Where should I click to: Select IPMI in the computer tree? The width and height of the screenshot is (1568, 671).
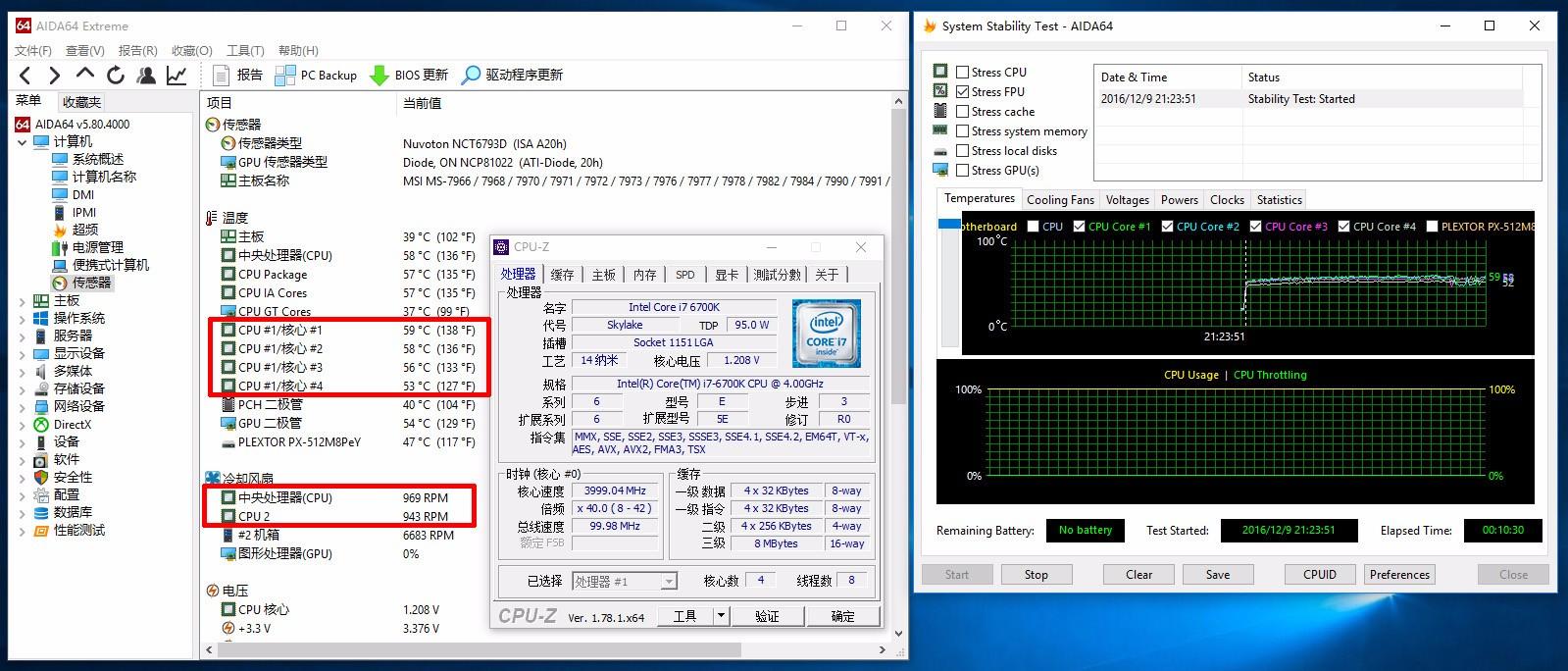tap(84, 212)
